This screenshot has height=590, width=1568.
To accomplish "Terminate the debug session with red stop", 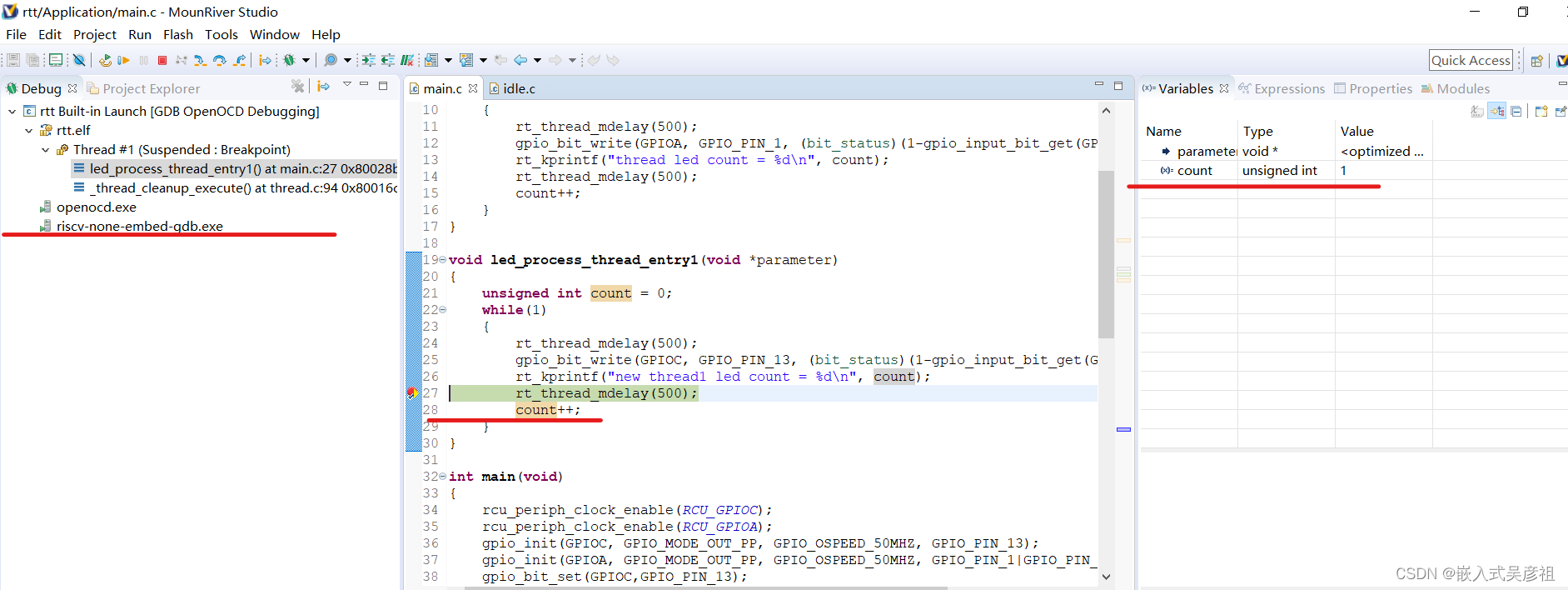I will pos(162,60).
